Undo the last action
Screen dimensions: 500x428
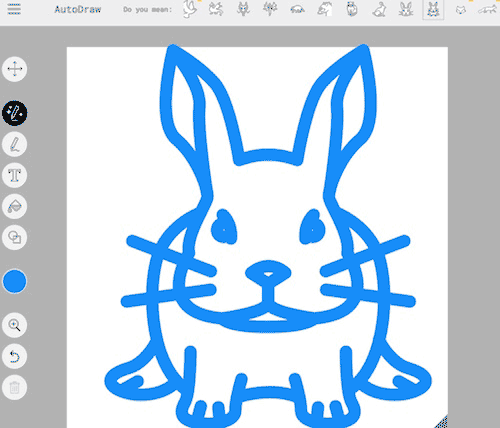(x=15, y=356)
